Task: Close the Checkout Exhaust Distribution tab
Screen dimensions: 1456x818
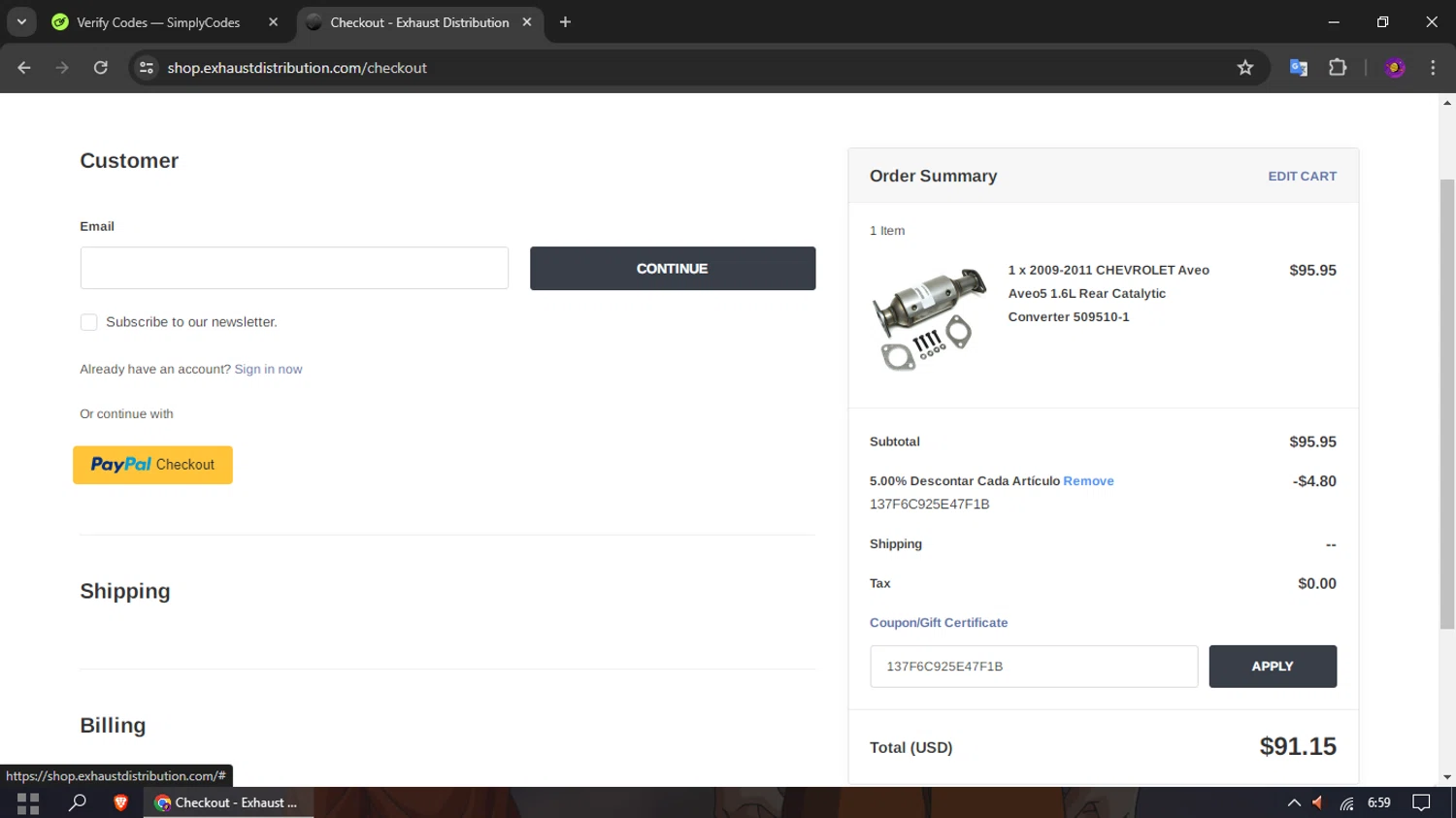Action: 527,22
